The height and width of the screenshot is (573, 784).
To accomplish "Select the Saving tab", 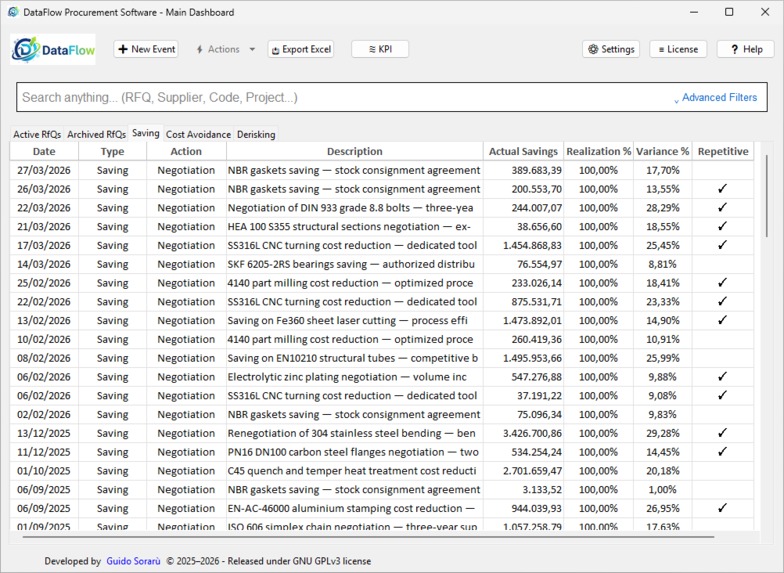I will tap(146, 133).
